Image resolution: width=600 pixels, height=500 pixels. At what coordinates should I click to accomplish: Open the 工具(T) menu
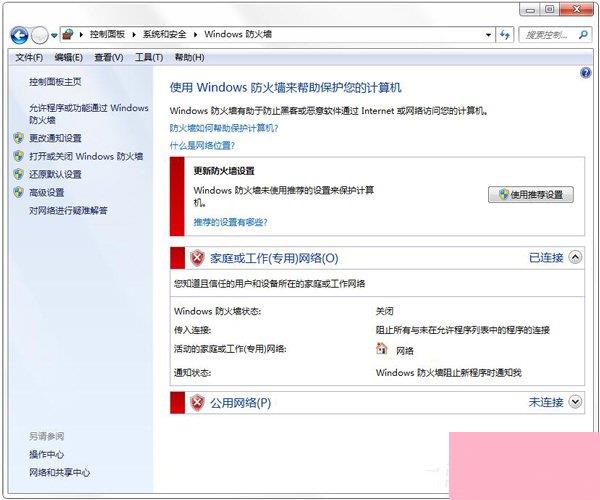pos(149,58)
